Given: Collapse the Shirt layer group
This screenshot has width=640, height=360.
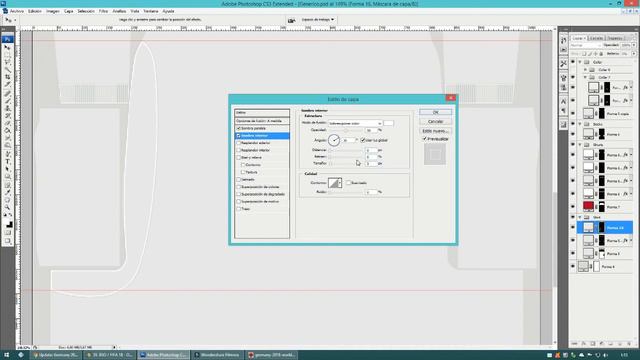Looking at the screenshot, I should [580, 218].
